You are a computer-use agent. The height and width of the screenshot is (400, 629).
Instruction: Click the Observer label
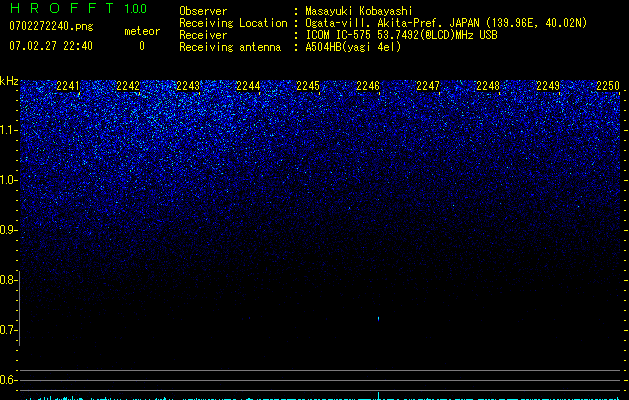pyautogui.click(x=203, y=11)
